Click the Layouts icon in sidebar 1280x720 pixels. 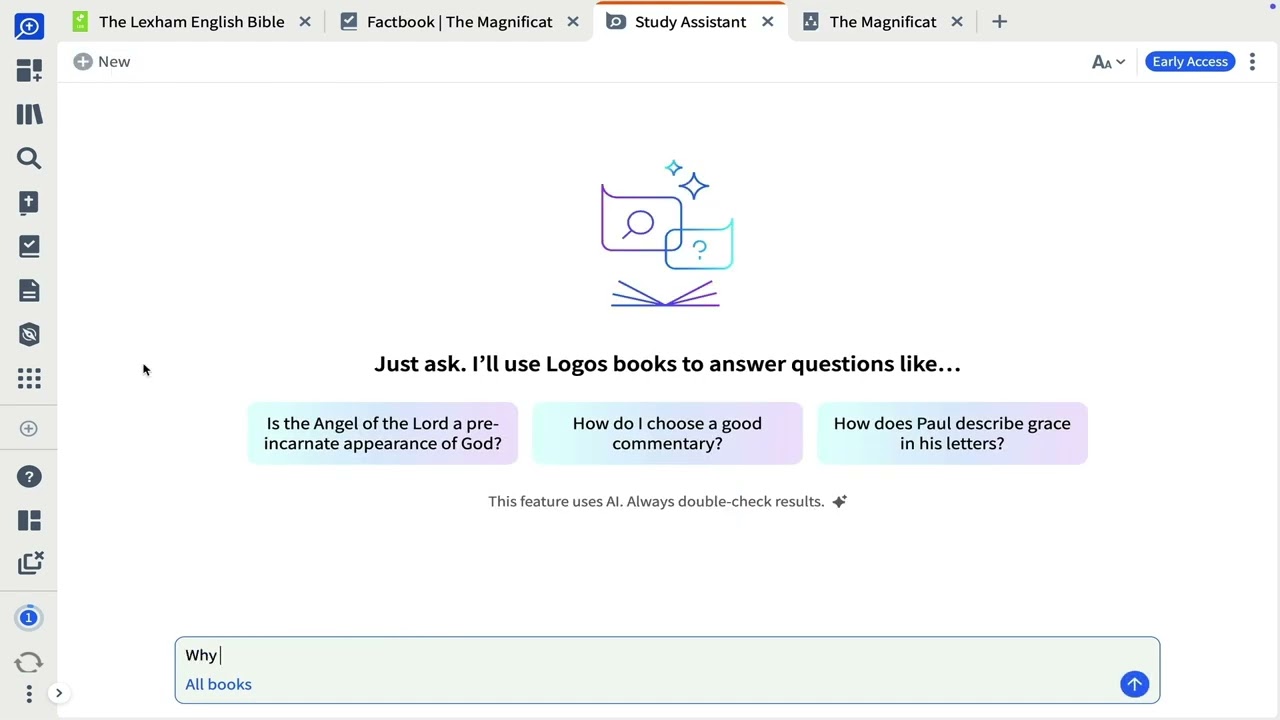pos(29,520)
